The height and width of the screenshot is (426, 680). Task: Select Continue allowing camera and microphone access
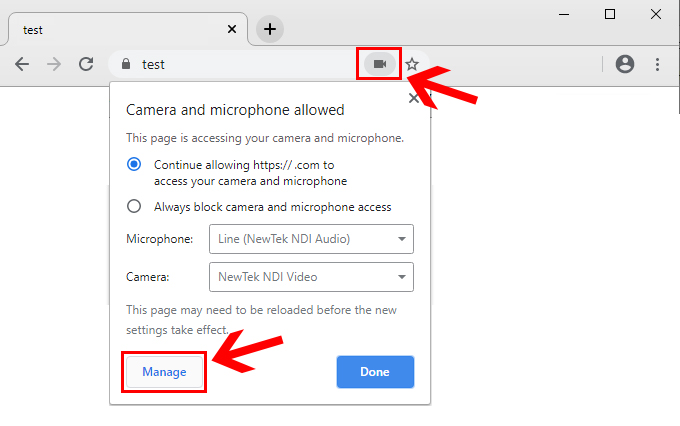tap(134, 165)
